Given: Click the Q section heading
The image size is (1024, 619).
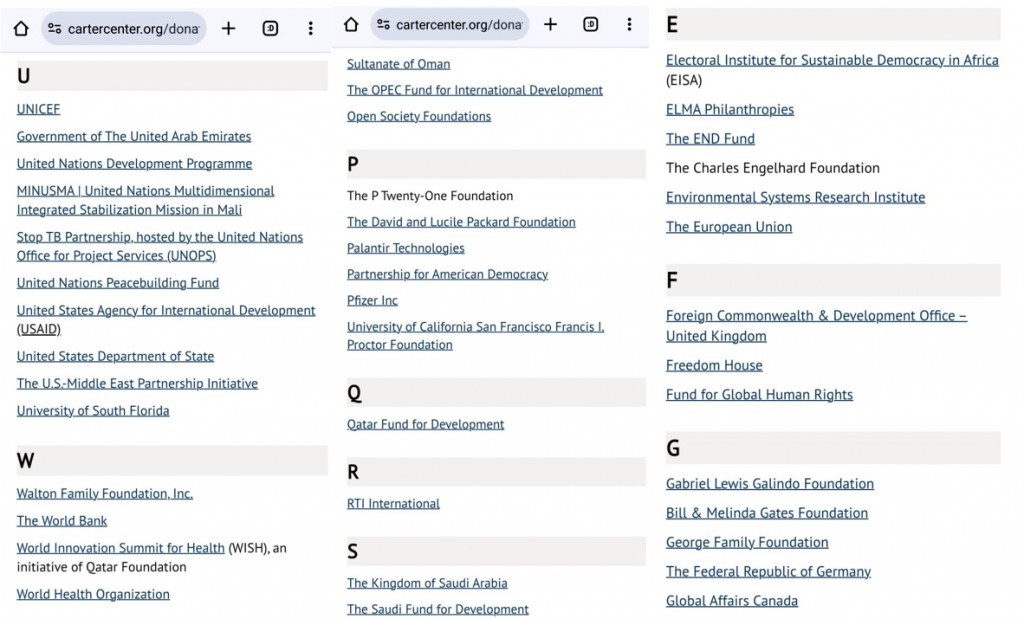Looking at the screenshot, I should pos(496,393).
